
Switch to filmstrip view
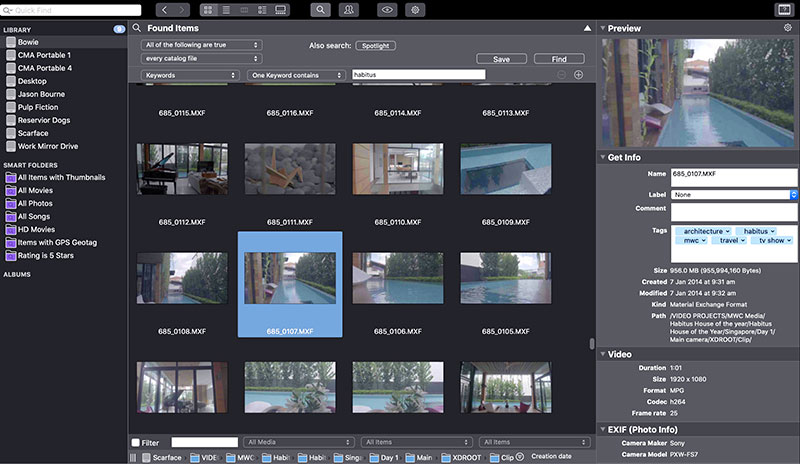click(x=281, y=10)
